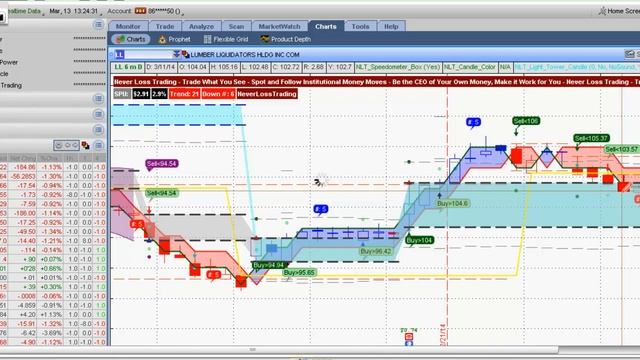
Task: Click the Home Screen icon
Action: [x=602, y=11]
